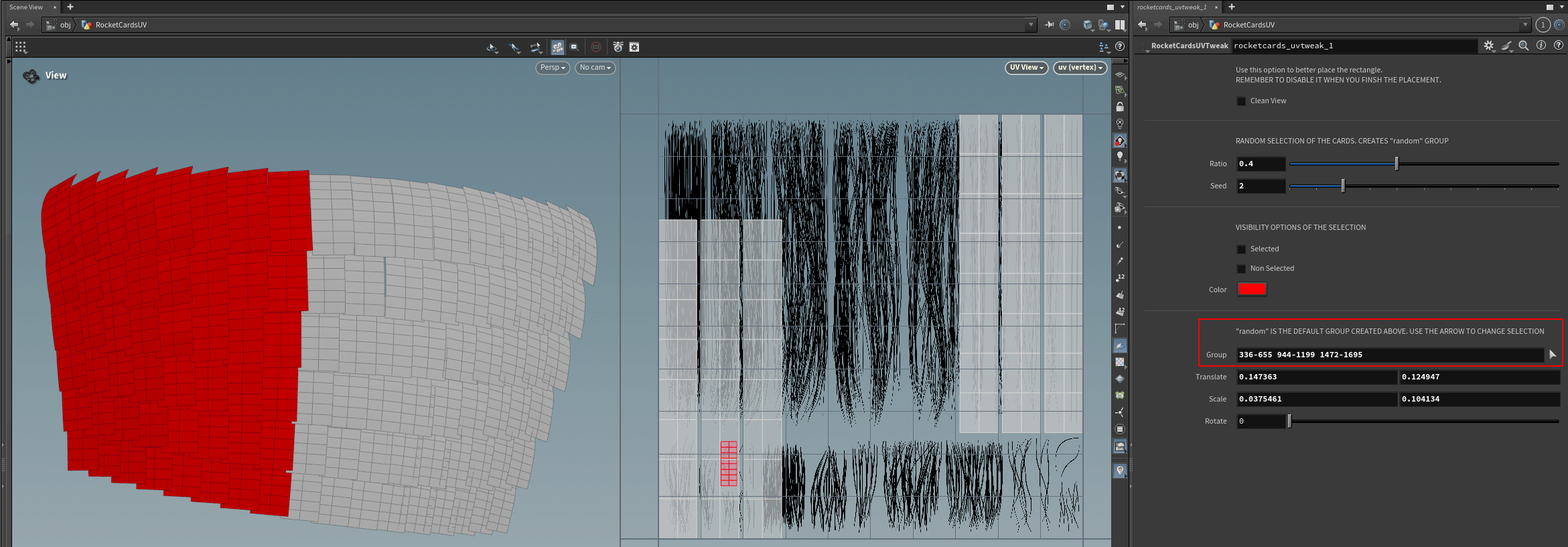
Task: Toggle Scene View follow selection target
Action: pos(1065,25)
